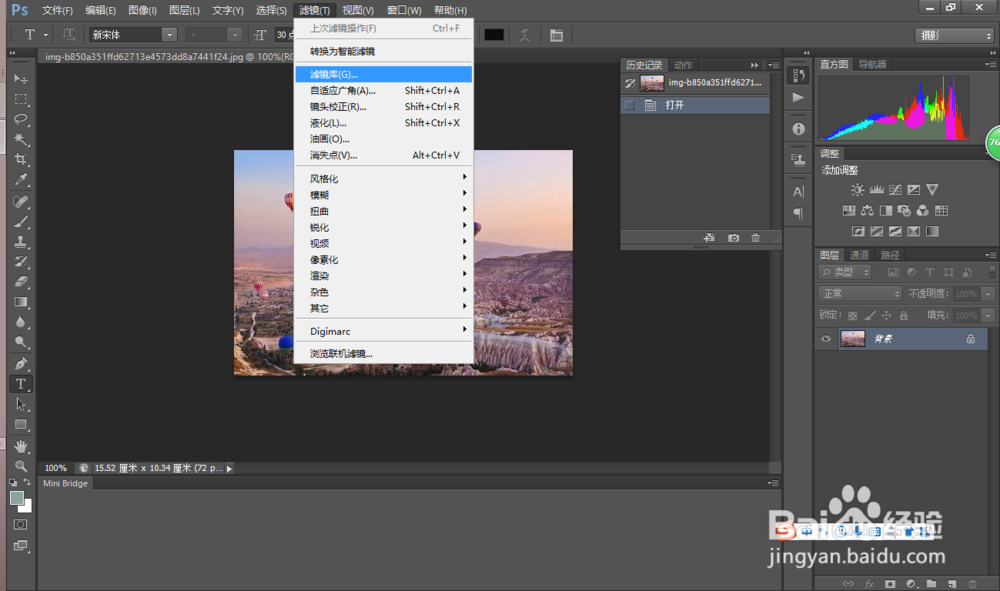
Task: Open the 图像(I) menu
Action: [142, 10]
